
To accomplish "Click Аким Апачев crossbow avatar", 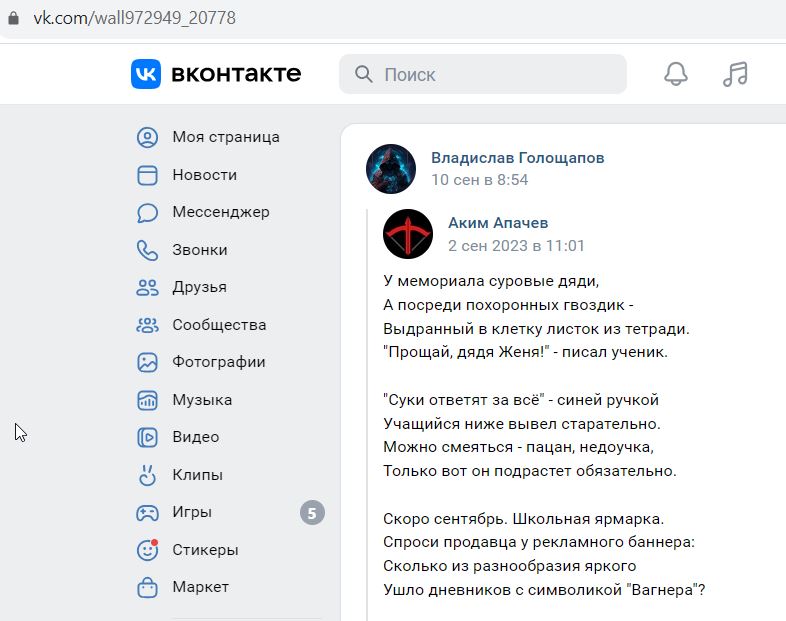I will pyautogui.click(x=408, y=234).
